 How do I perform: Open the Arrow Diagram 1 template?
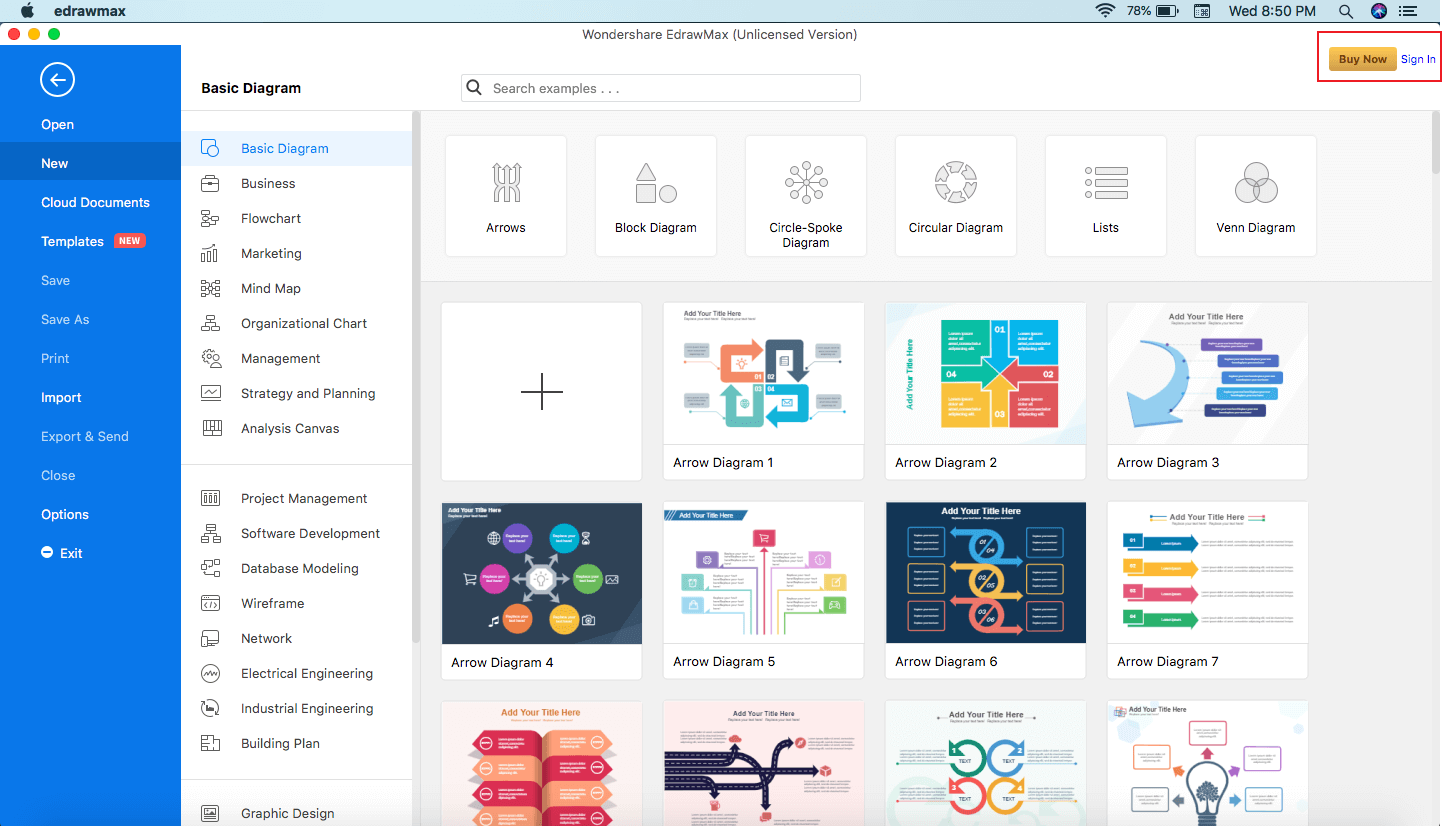click(x=764, y=391)
